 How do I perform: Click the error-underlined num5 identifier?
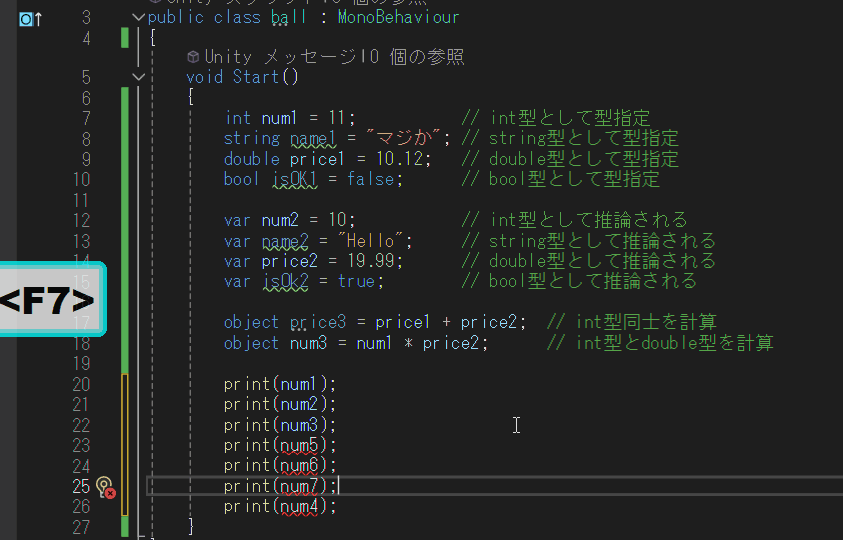coord(299,445)
